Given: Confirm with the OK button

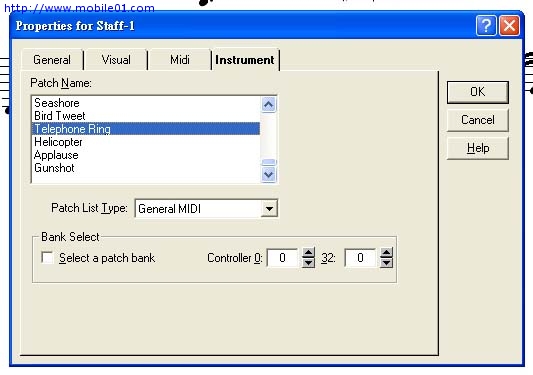Looking at the screenshot, I should pos(478,92).
